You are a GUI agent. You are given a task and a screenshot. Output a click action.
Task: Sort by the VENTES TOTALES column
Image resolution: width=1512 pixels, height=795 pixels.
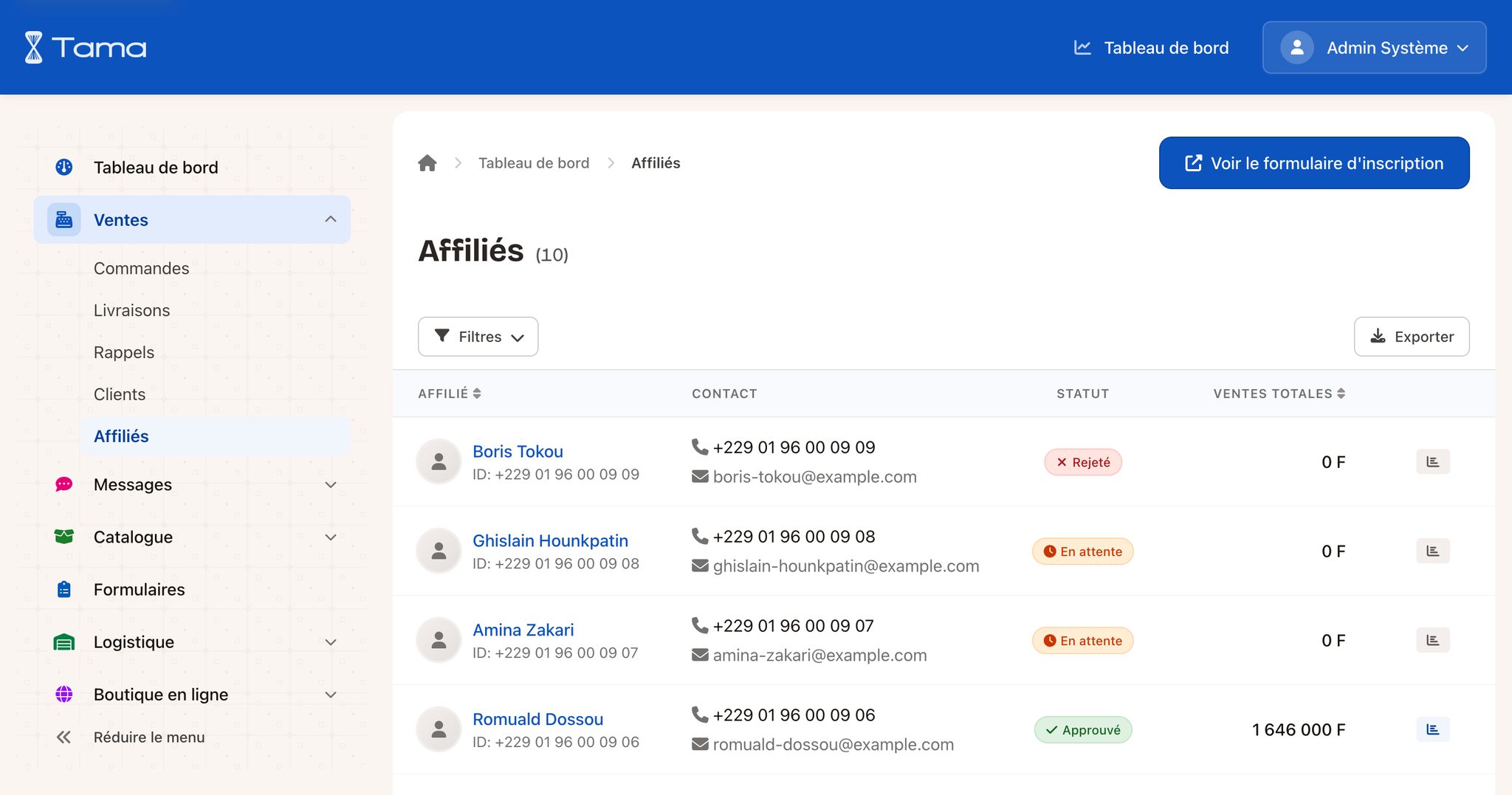pyautogui.click(x=1279, y=393)
